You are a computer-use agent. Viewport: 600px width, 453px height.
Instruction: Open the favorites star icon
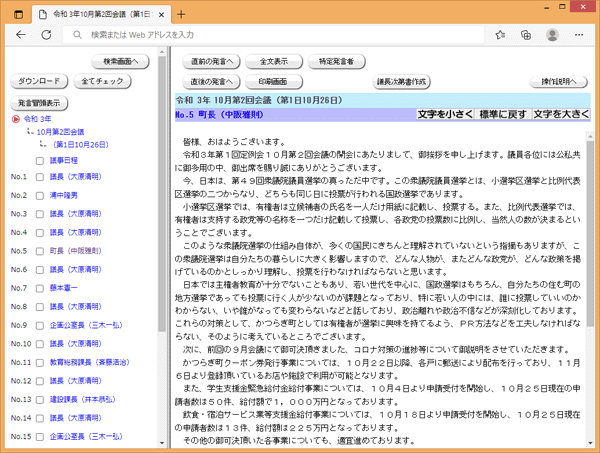(500, 35)
